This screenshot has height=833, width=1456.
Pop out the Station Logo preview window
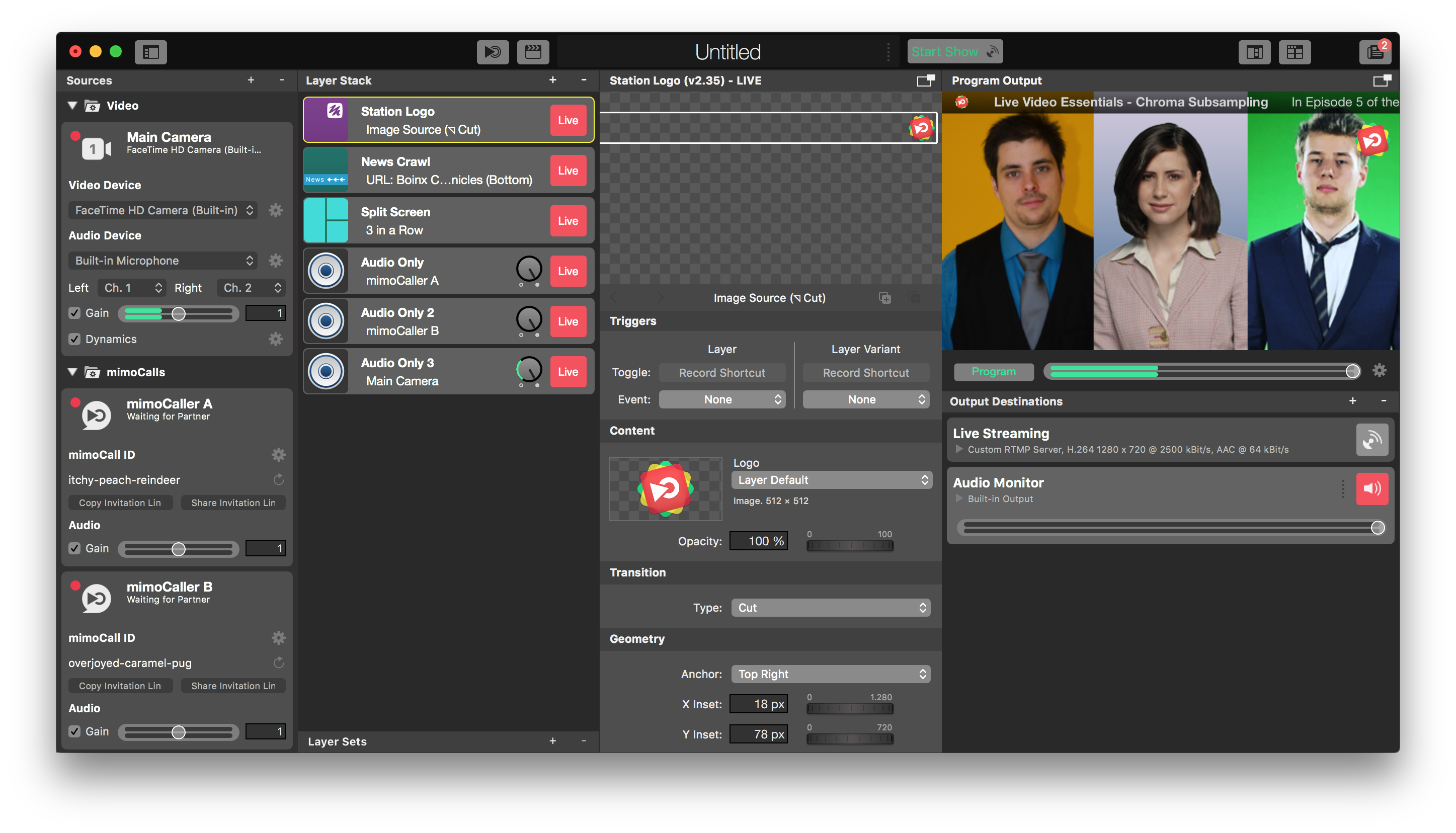point(925,80)
